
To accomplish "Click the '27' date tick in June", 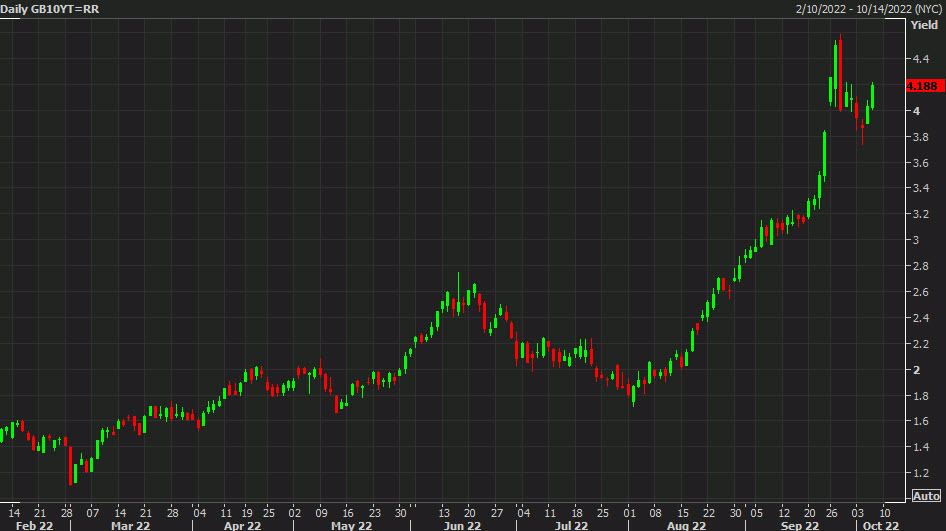I will [x=497, y=513].
